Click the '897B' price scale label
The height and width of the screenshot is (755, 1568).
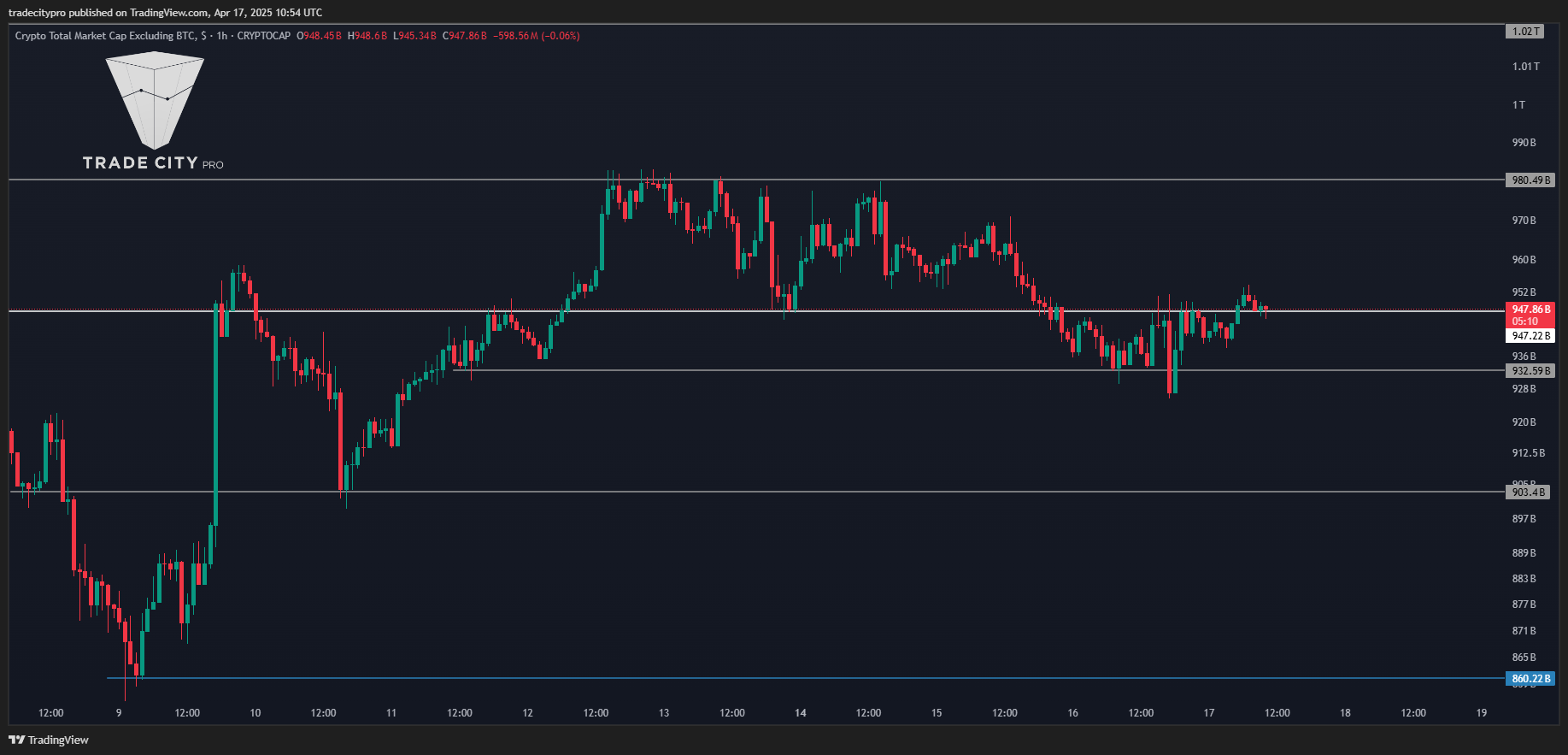[1524, 519]
